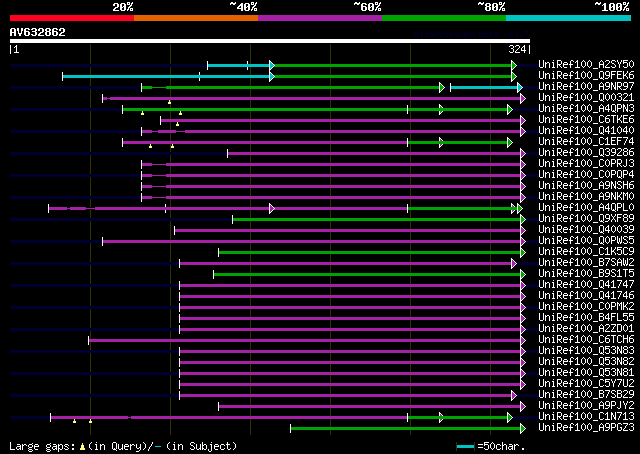This screenshot has width=640, height=454.
Task: Open hit UniRef100_A2SY50
Action: (586, 65)
